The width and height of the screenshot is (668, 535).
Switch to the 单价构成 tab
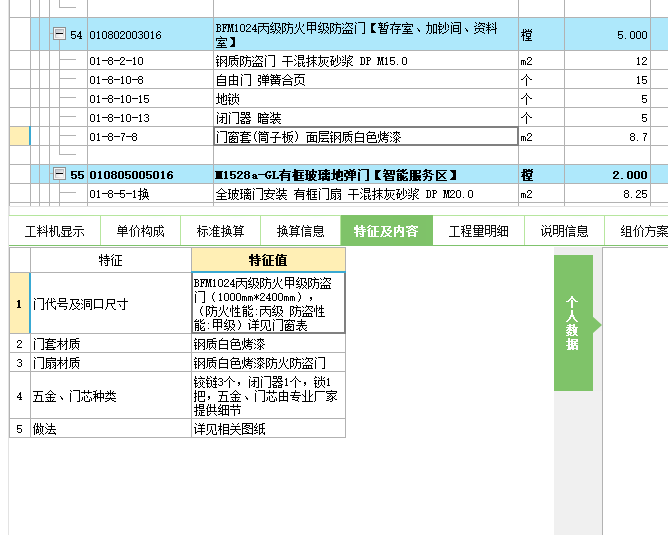pyautogui.click(x=141, y=231)
